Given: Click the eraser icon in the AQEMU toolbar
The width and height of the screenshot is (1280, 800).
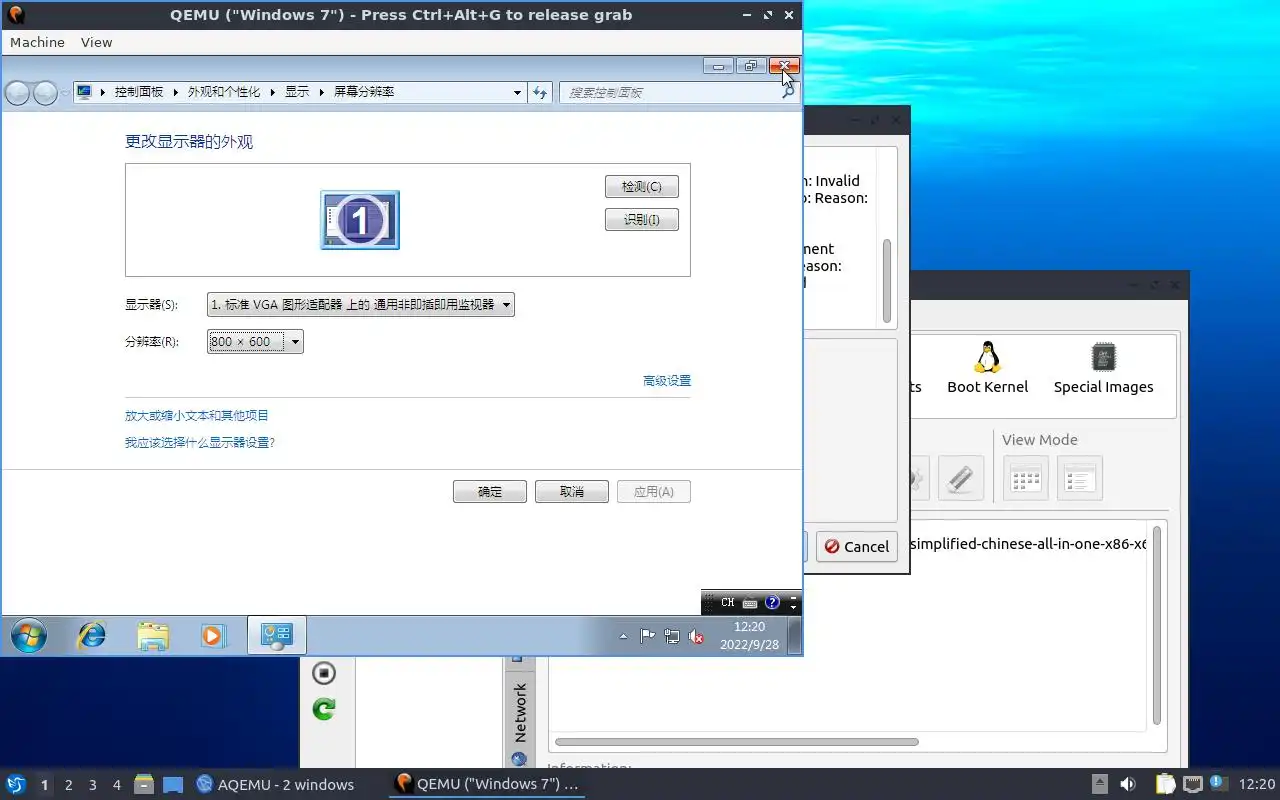Looking at the screenshot, I should (x=960, y=478).
